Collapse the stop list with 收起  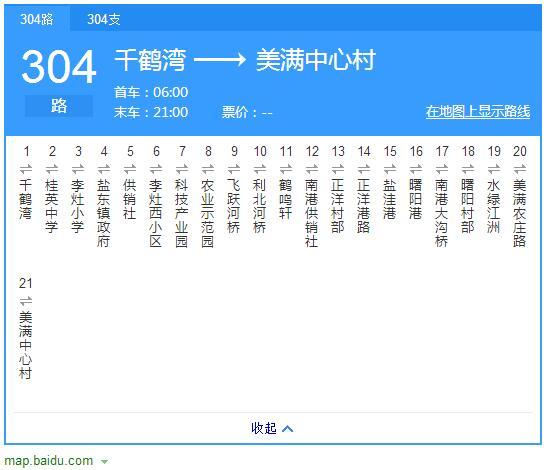tap(272, 428)
